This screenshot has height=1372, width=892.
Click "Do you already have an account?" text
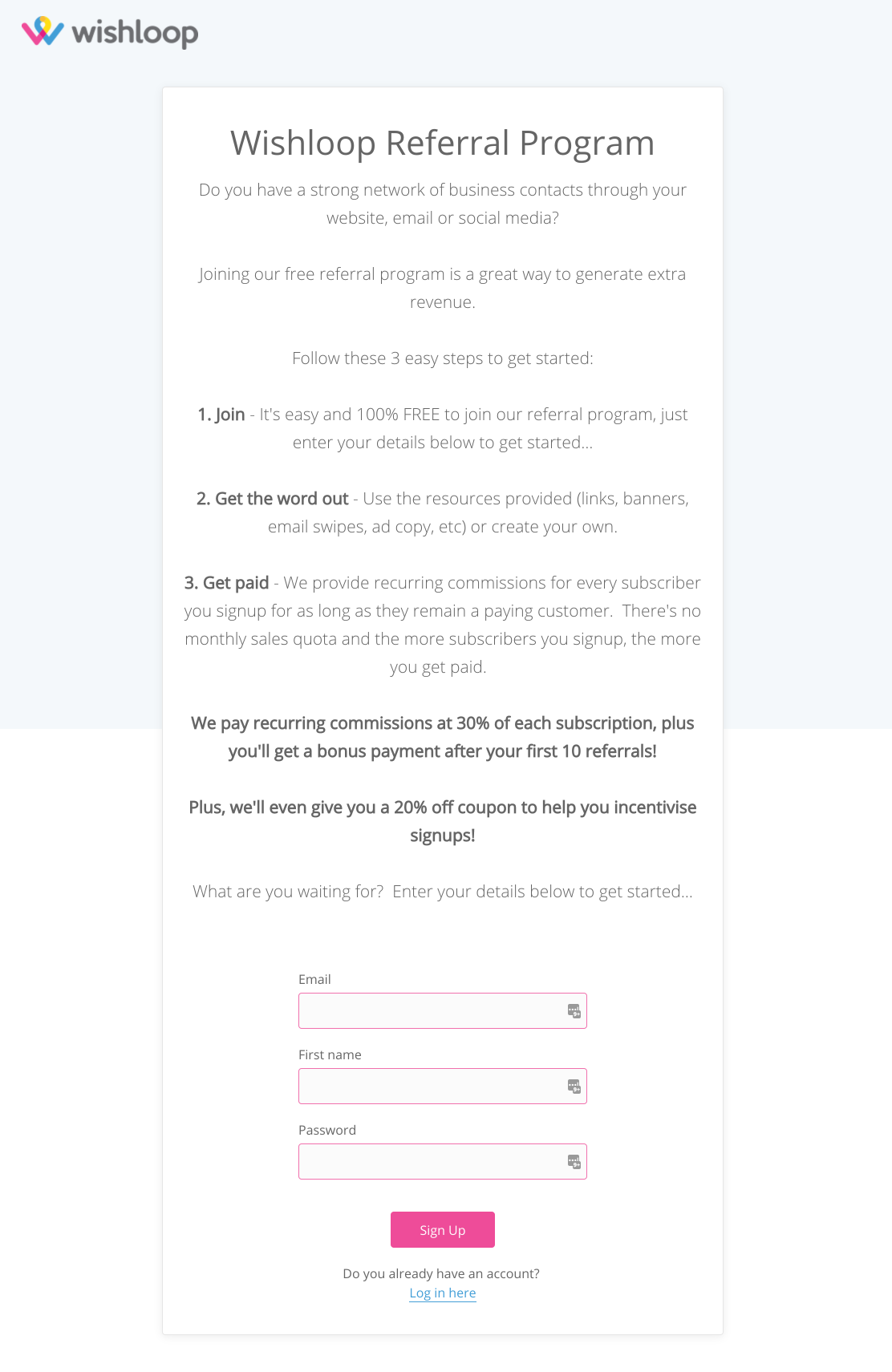(441, 1273)
